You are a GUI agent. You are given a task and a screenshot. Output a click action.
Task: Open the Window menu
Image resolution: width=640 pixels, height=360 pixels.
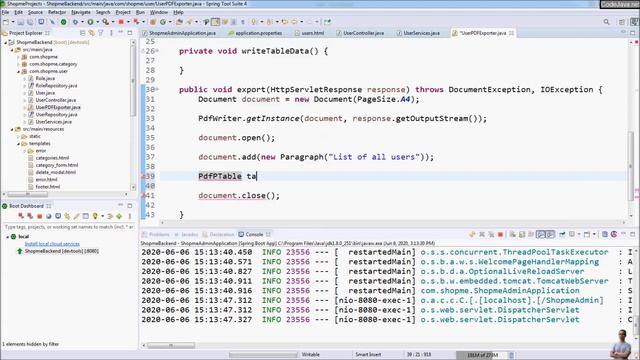(159, 12)
